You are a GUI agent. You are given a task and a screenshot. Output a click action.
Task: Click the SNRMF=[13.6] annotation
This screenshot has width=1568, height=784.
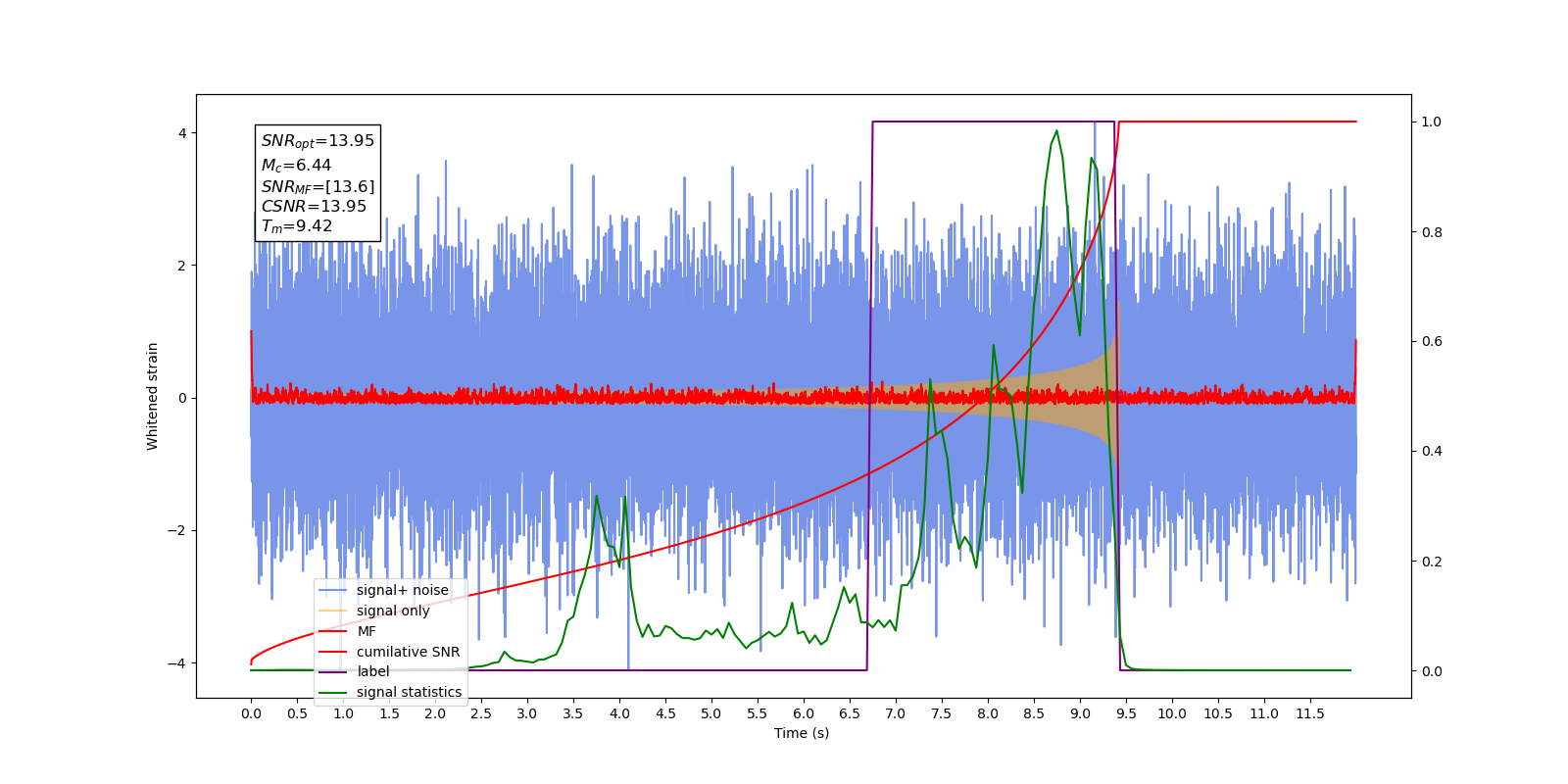318,186
